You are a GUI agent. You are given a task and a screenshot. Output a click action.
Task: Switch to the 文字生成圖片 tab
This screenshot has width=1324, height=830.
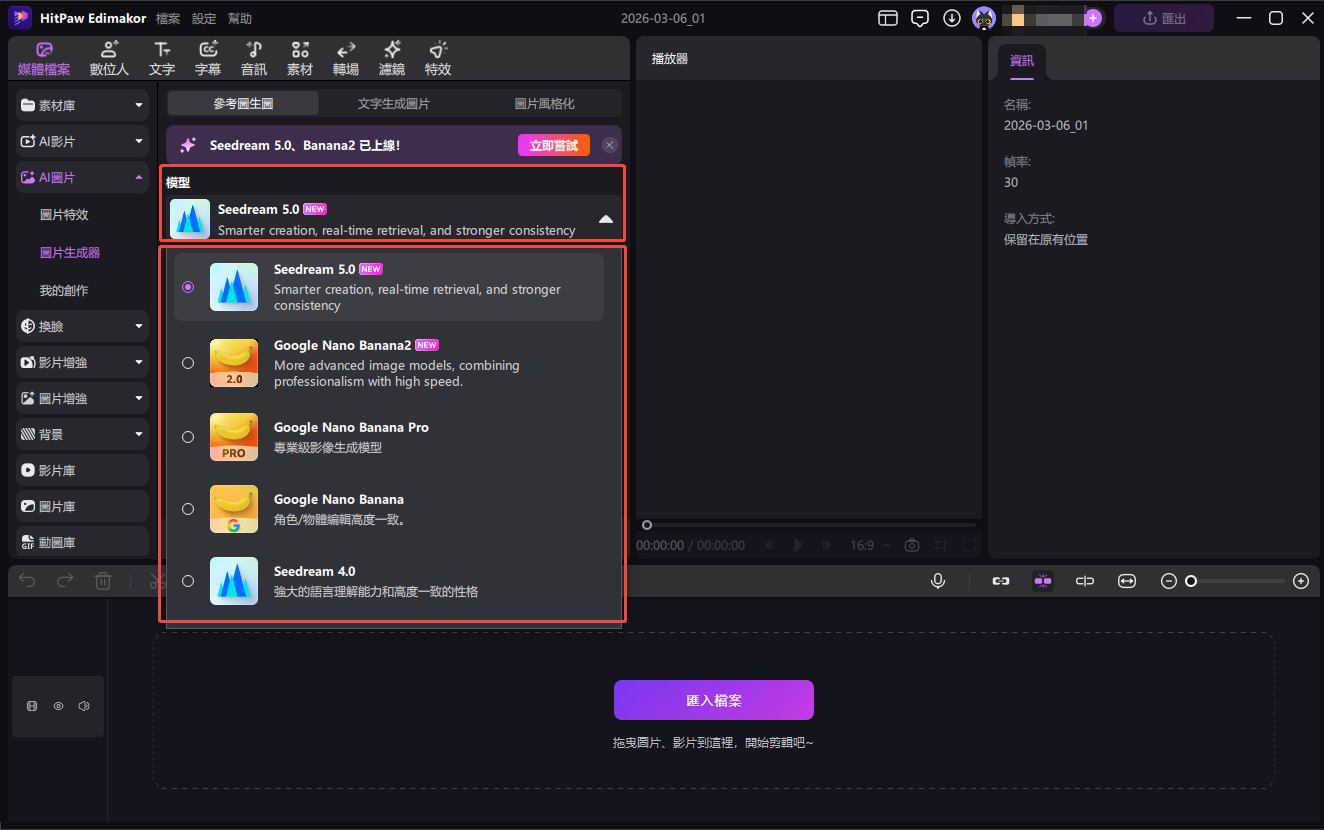(394, 104)
